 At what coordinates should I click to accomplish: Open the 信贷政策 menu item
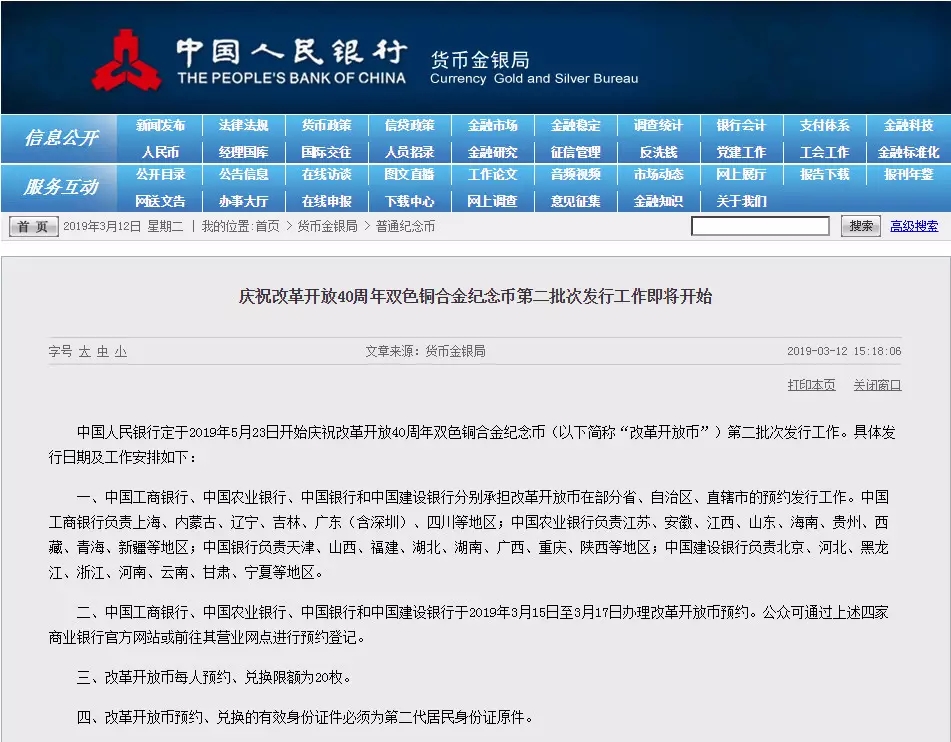409,126
